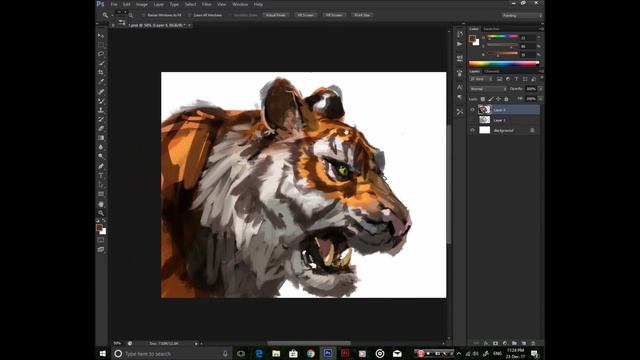640x360 pixels.
Task: Select the Blur tool
Action: 101,147
